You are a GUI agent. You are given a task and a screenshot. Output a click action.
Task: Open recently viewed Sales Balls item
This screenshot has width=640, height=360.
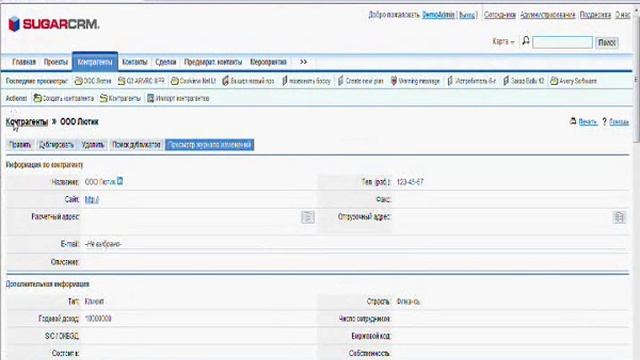pyautogui.click(x=524, y=81)
